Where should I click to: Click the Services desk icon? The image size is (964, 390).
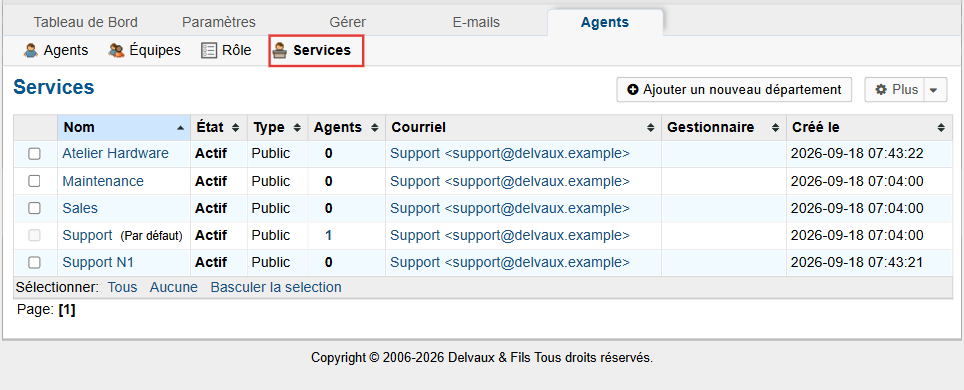280,50
